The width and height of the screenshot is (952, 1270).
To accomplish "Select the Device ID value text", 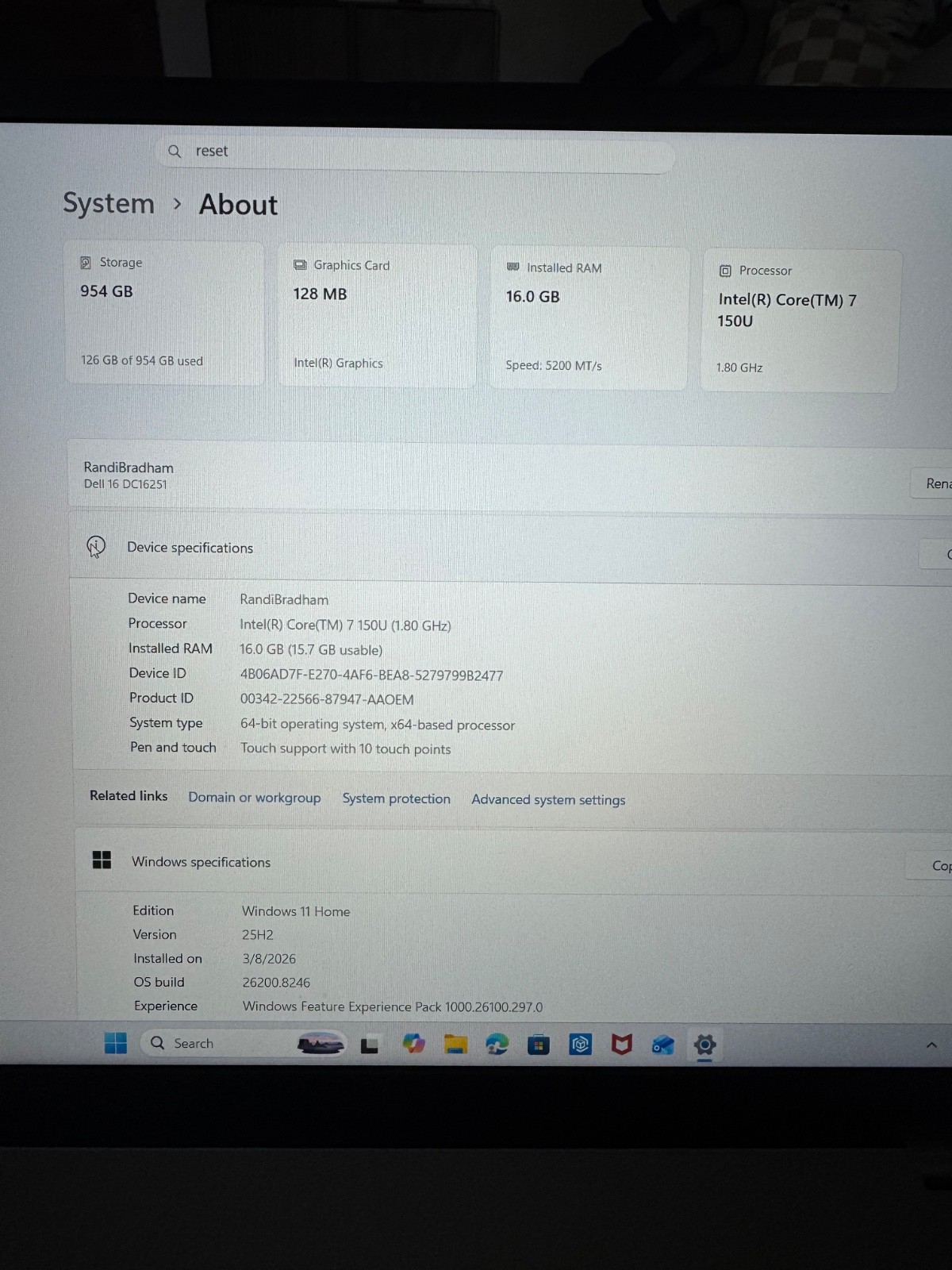I will (371, 675).
